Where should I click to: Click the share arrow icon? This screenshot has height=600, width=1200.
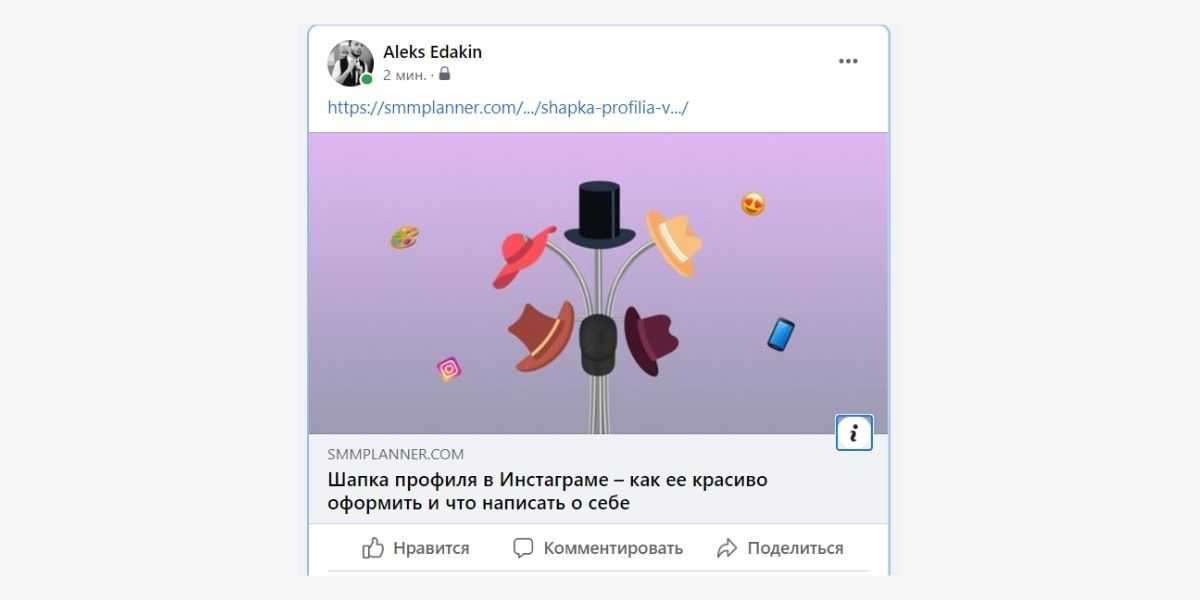[x=727, y=548]
